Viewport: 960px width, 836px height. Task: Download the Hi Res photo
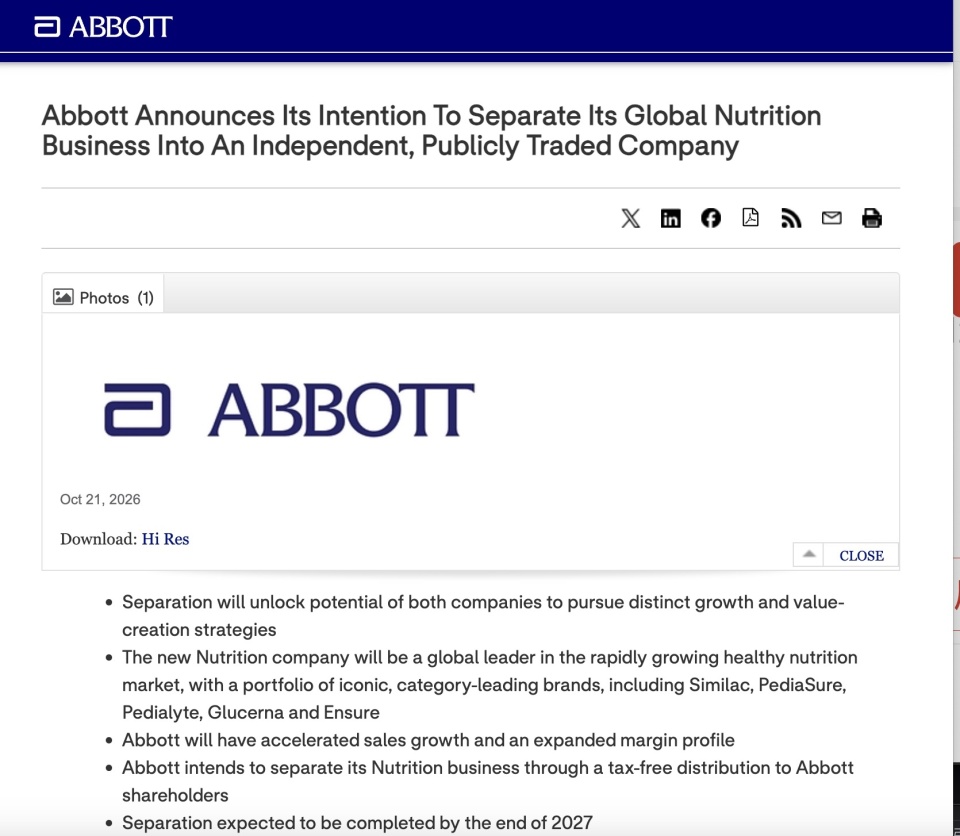[x=165, y=539]
